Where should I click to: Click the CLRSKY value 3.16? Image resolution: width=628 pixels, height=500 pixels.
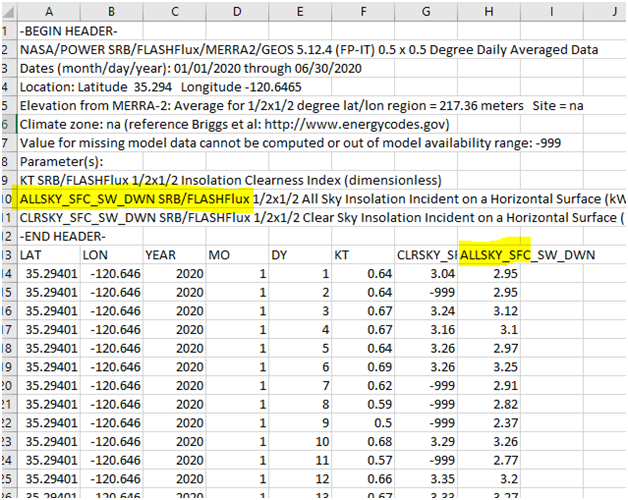tap(426, 330)
